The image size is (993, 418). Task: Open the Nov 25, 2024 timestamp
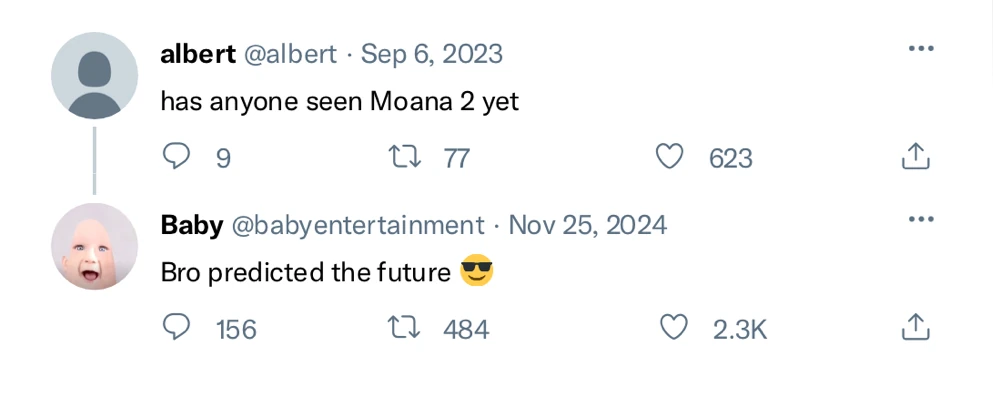tap(588, 225)
